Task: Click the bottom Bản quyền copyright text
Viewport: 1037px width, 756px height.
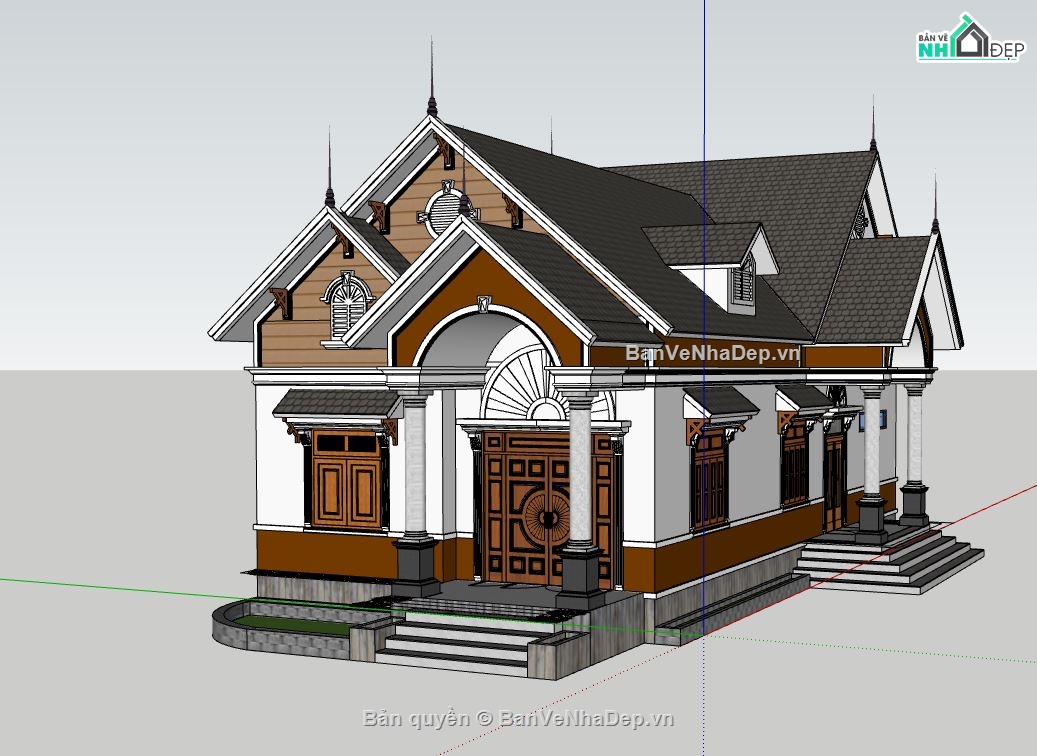Action: [518, 718]
